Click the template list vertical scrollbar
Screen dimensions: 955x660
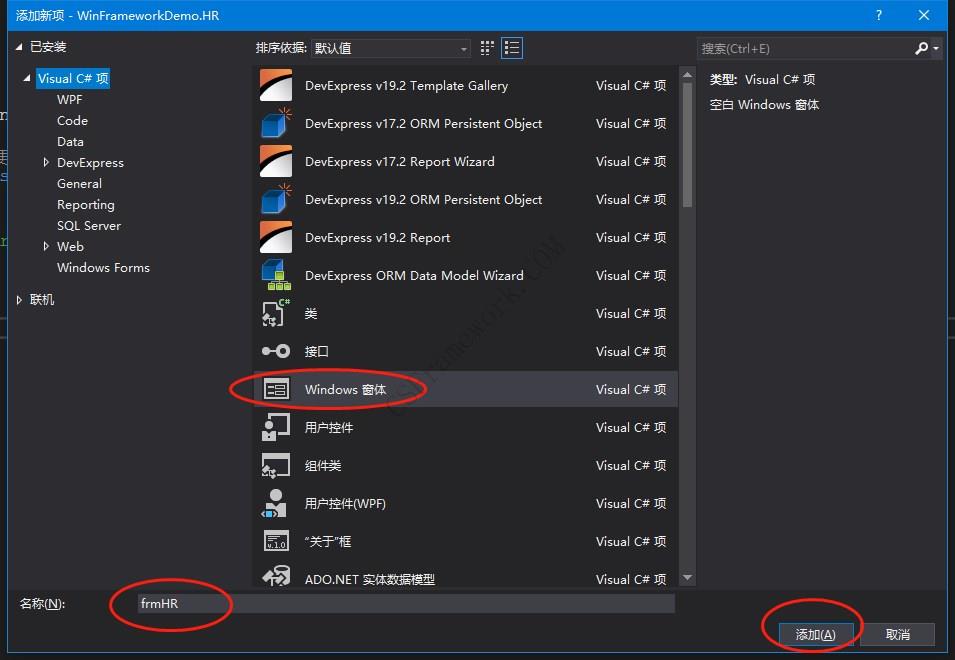tap(686, 140)
